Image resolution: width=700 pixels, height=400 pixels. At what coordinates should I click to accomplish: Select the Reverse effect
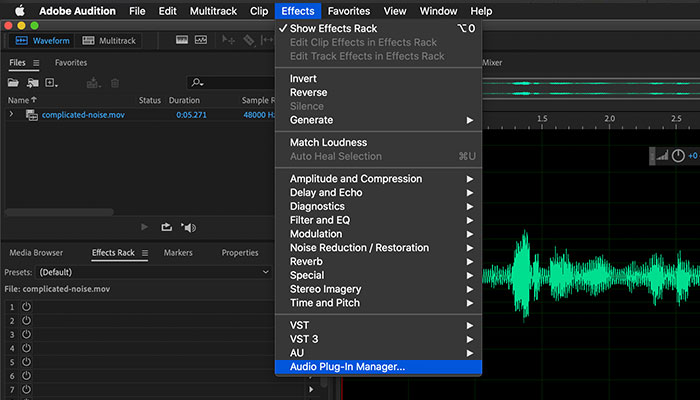tap(379, 92)
